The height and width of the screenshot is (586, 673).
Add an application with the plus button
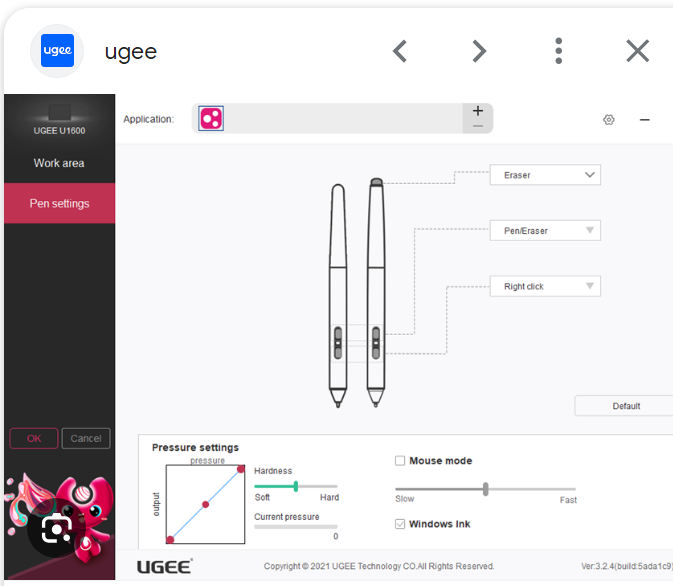(478, 111)
